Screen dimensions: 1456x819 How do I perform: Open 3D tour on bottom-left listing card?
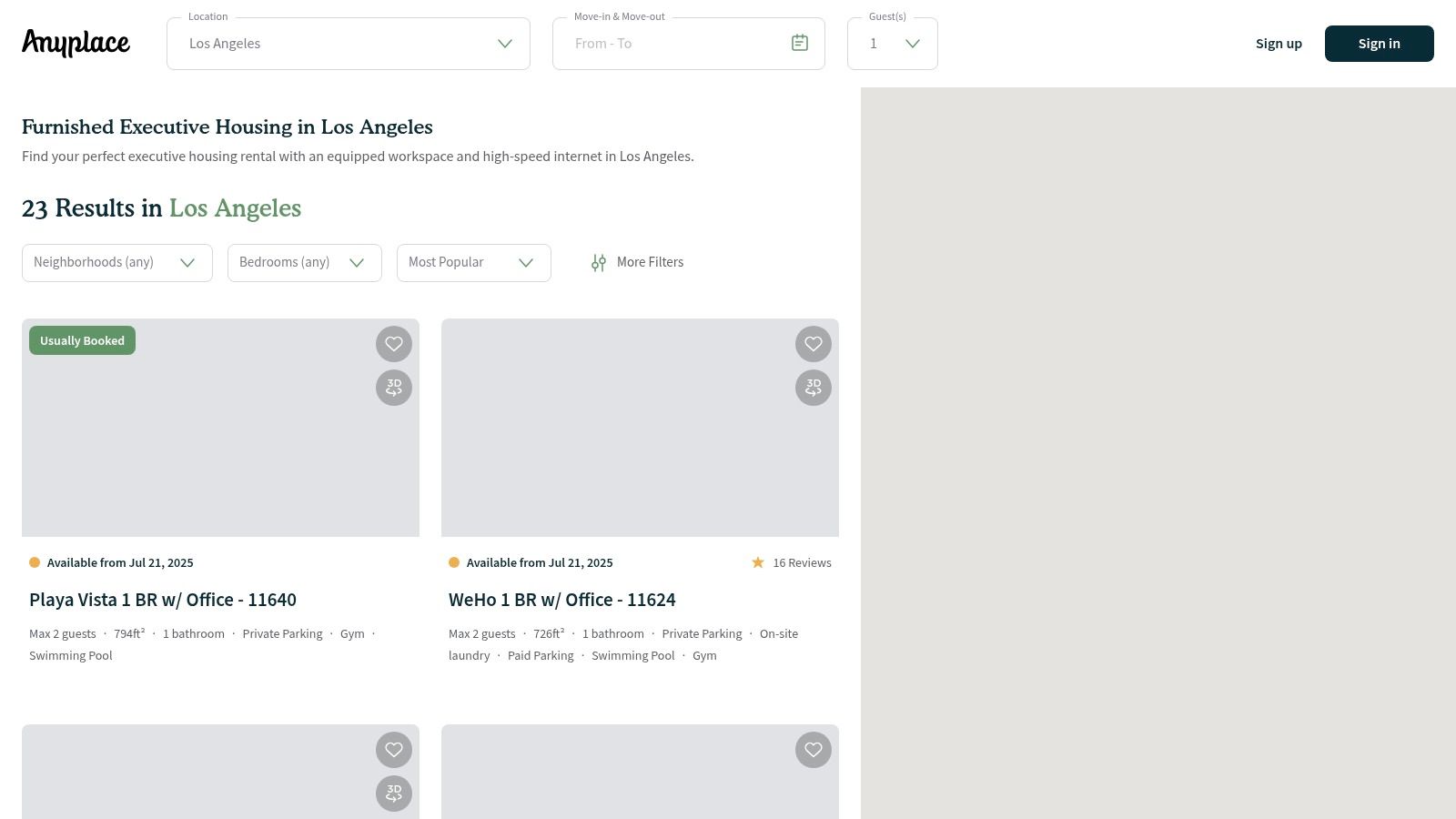[x=394, y=794]
